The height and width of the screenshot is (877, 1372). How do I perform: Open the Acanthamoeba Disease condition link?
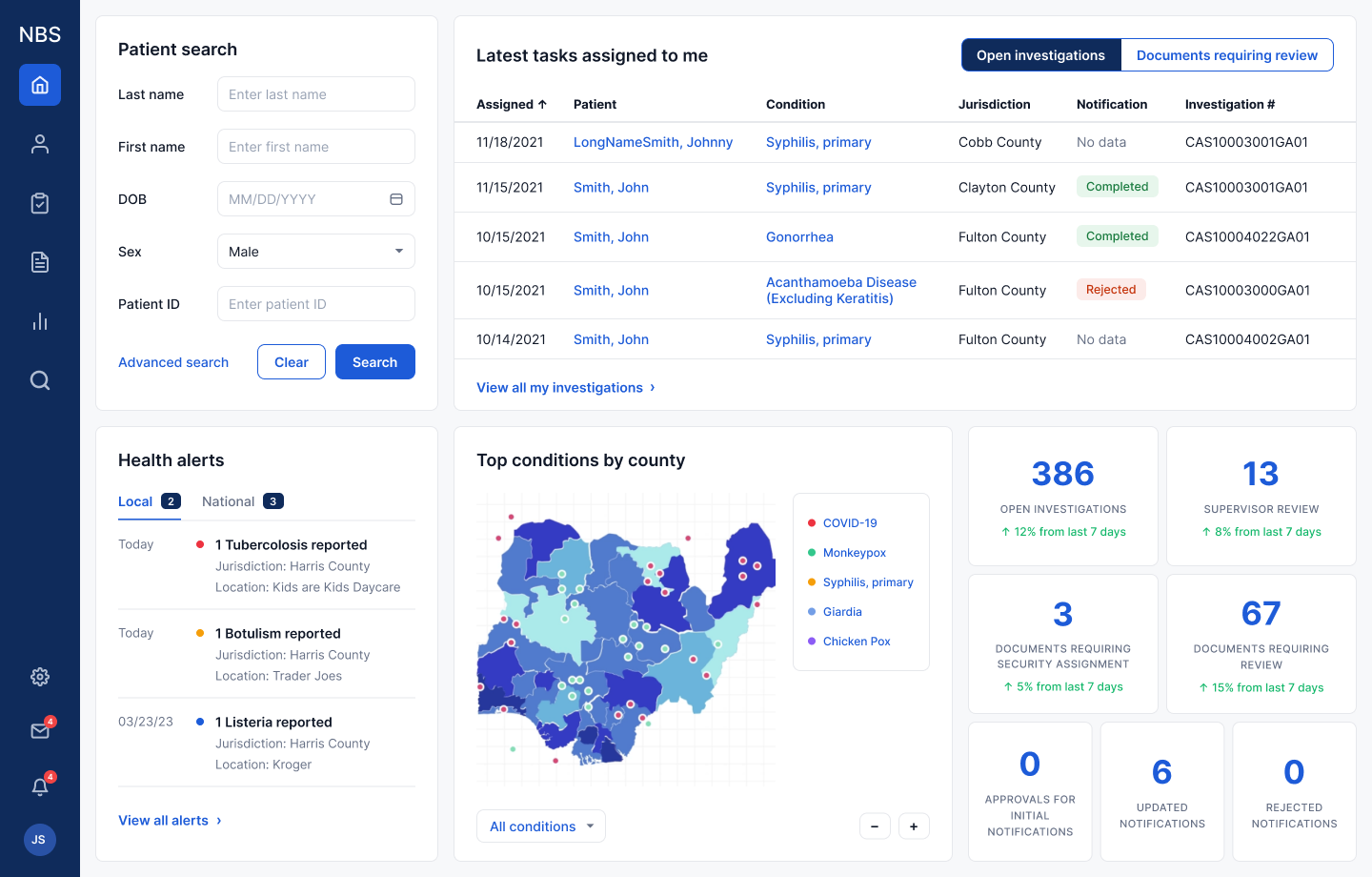pyautogui.click(x=841, y=291)
